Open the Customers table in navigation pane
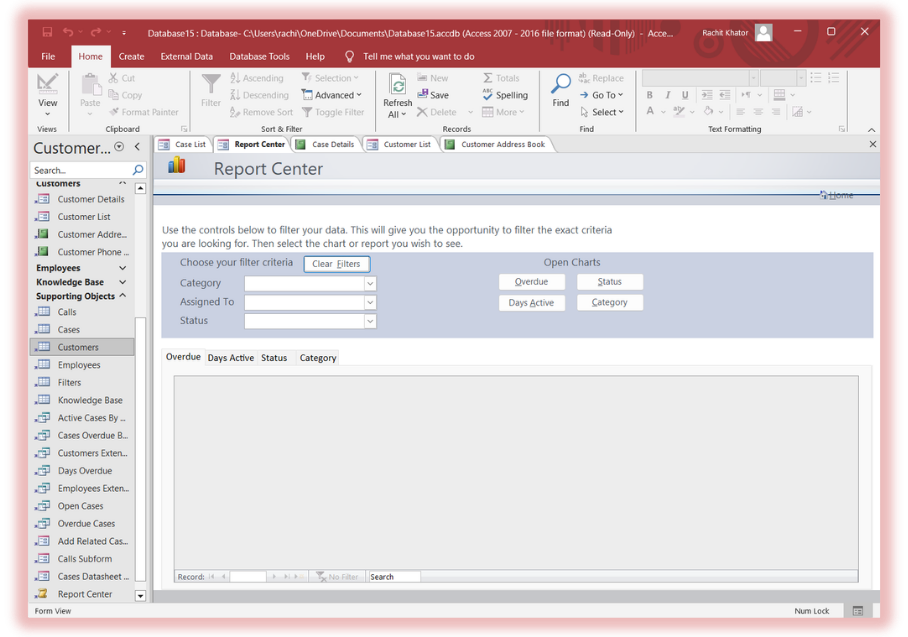 coord(78,347)
